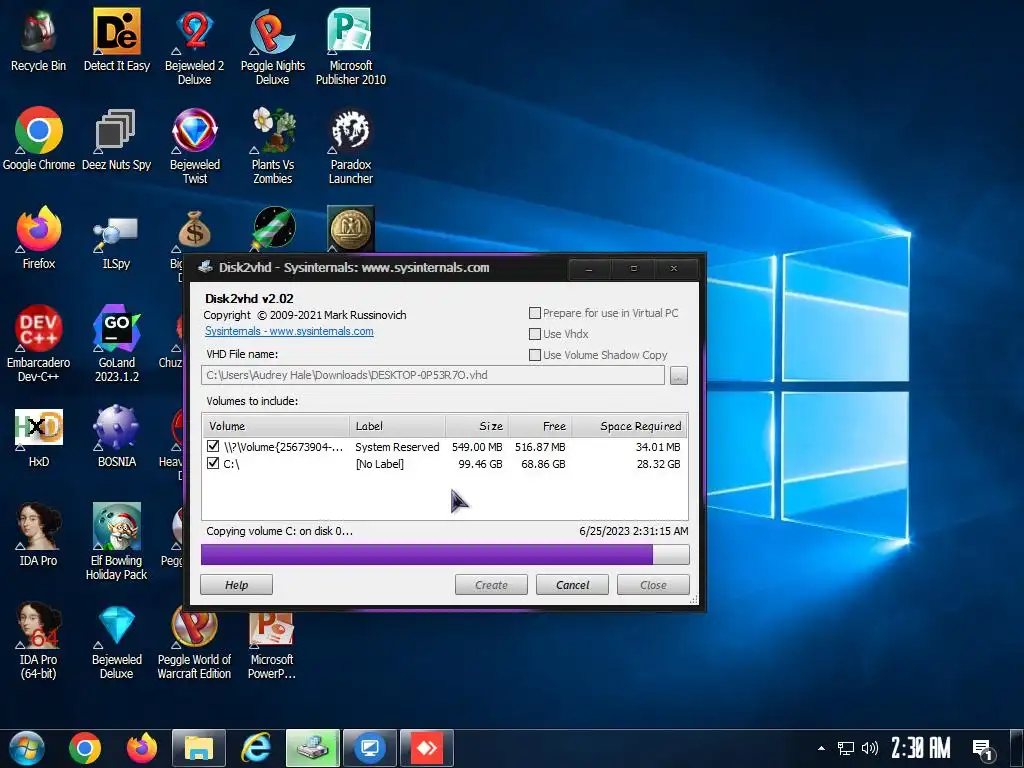Image resolution: width=1024 pixels, height=768 pixels.
Task: Open the taskbar clock showing 2:30 AM
Action: [x=921, y=748]
